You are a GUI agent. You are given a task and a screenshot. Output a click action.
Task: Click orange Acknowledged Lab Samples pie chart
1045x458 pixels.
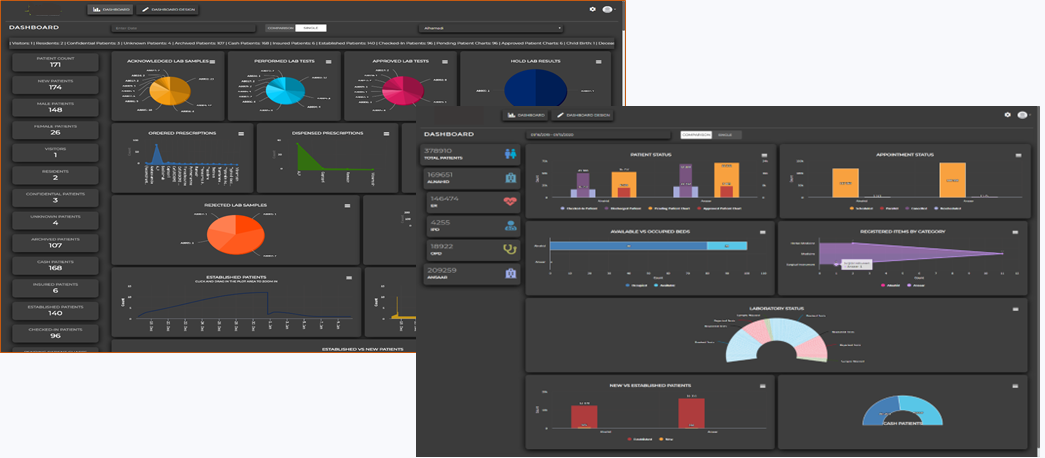click(171, 91)
